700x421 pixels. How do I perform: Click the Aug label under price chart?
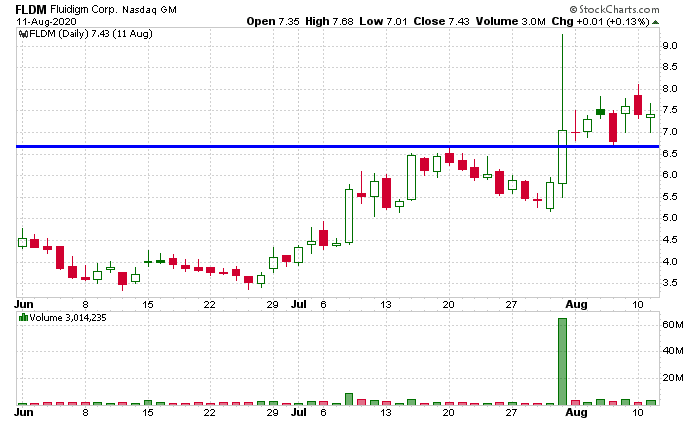click(576, 304)
